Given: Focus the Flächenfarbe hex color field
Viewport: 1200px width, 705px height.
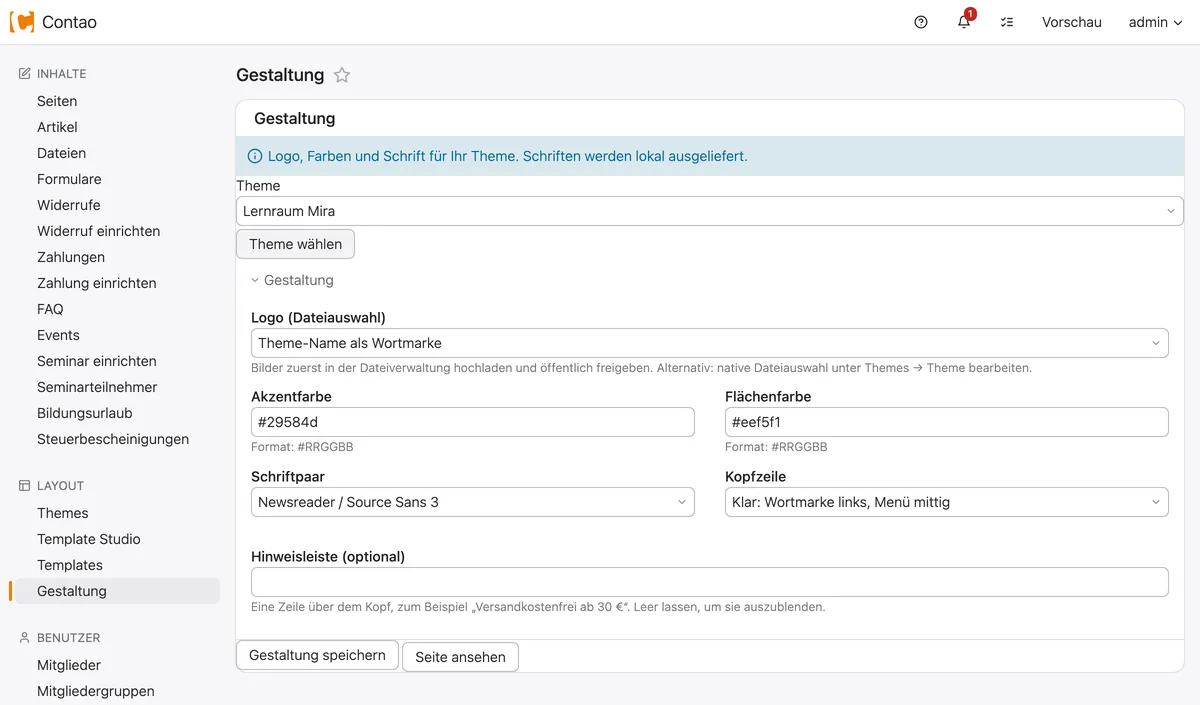Looking at the screenshot, I should [947, 422].
